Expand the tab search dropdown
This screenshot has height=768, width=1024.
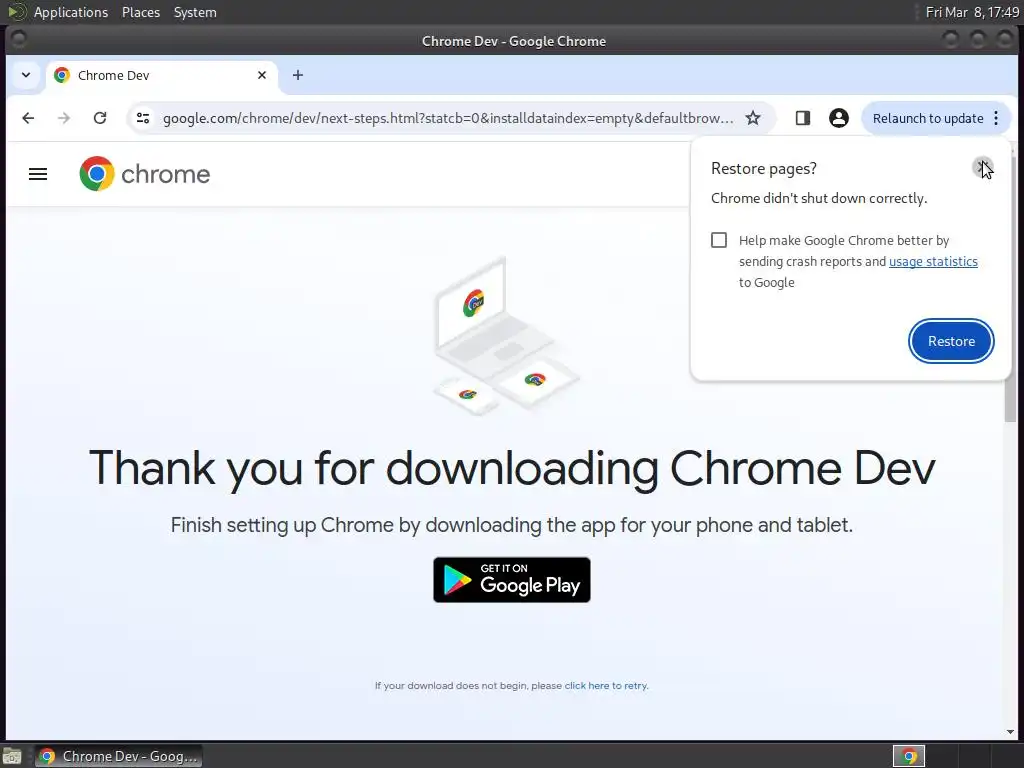(x=26, y=75)
